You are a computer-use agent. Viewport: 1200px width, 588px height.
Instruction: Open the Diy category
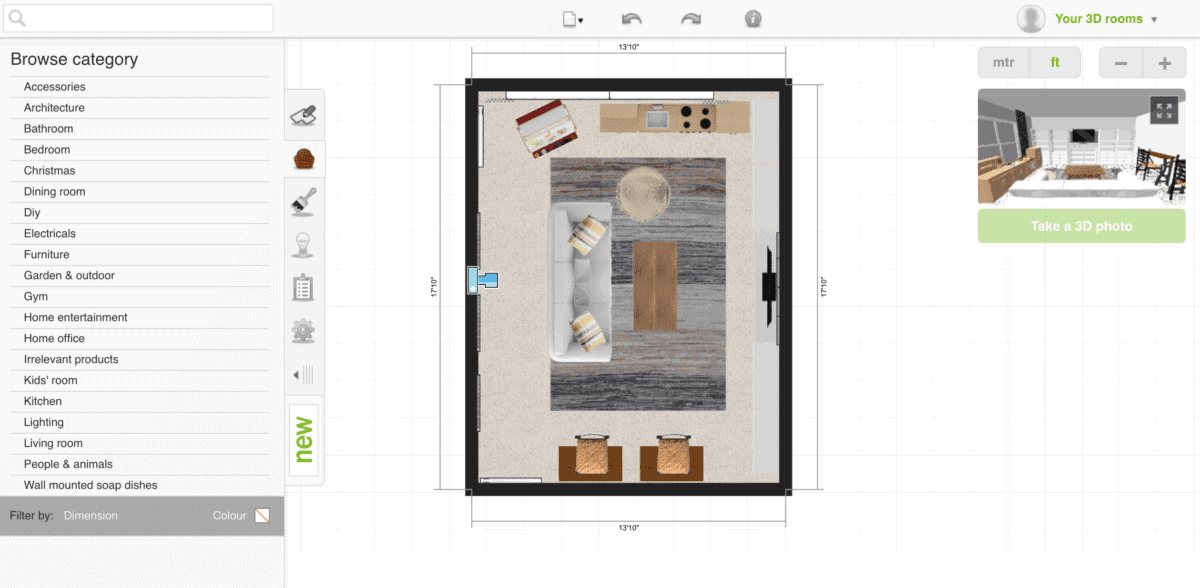pos(32,213)
